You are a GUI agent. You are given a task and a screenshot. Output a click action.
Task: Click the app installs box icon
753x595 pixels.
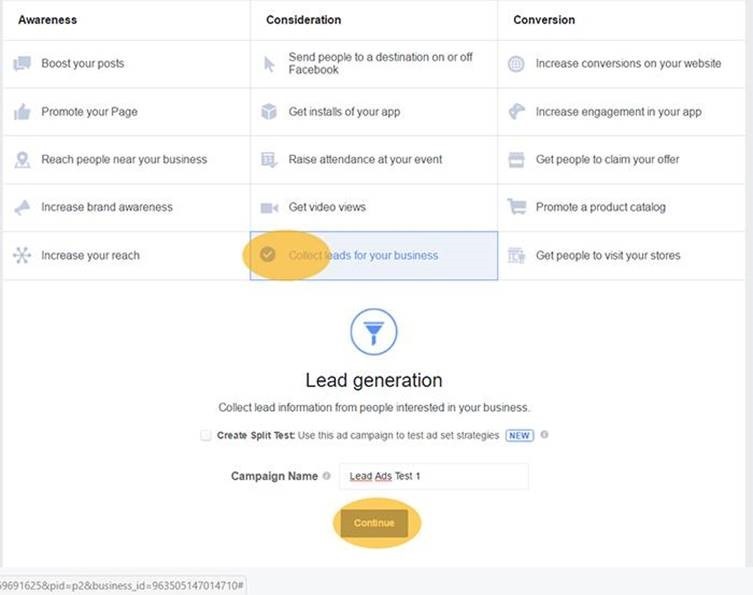(269, 112)
